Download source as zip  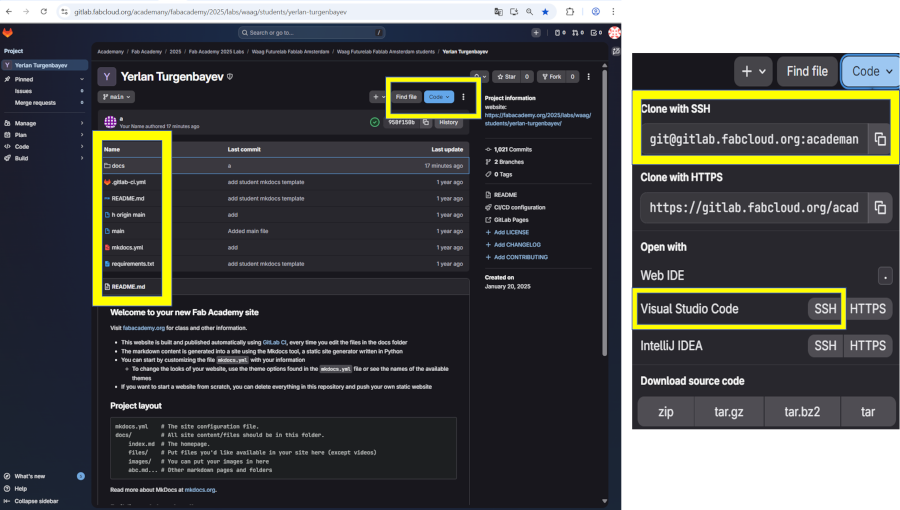666,412
